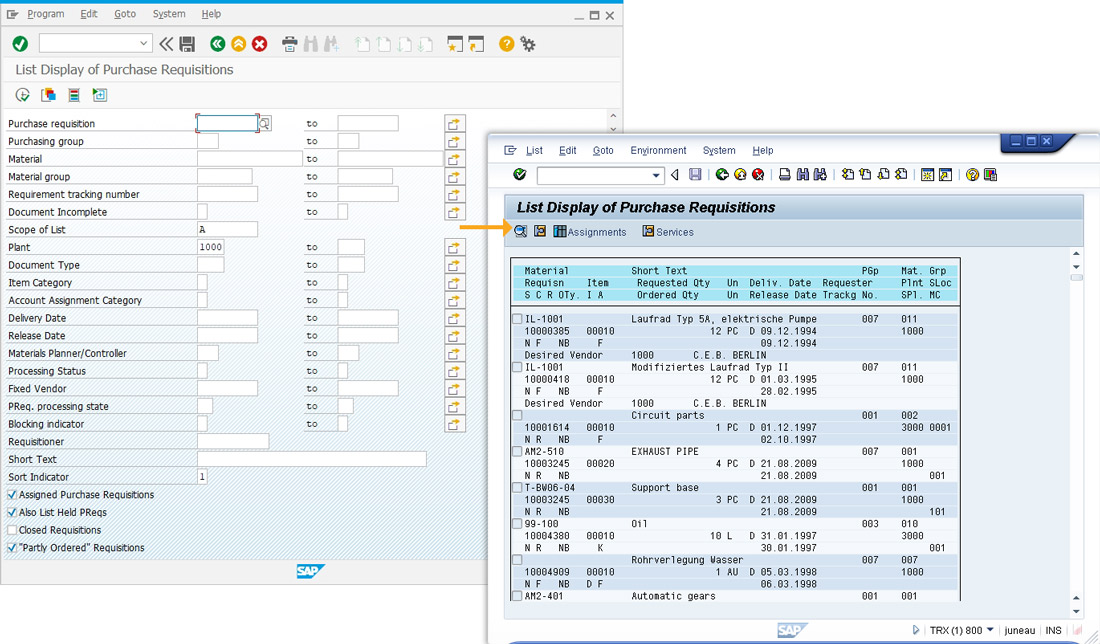The width and height of the screenshot is (1100, 644).
Task: Toggle Also List Held PReqs checkbox
Action: 12,512
